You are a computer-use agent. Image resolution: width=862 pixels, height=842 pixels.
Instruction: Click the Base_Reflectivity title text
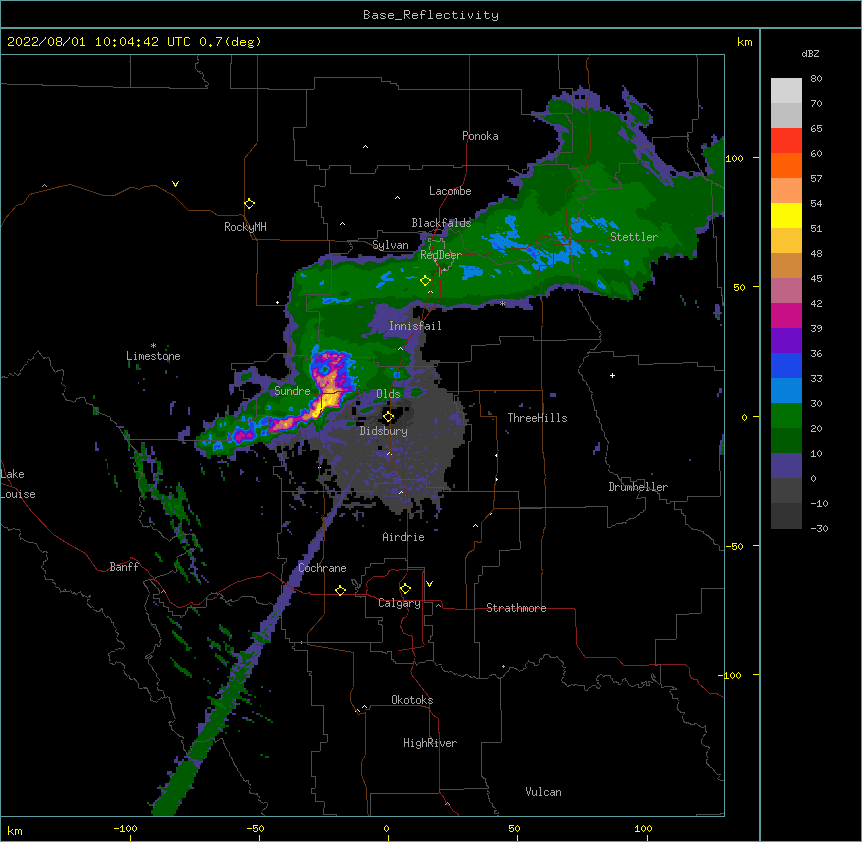(x=431, y=15)
